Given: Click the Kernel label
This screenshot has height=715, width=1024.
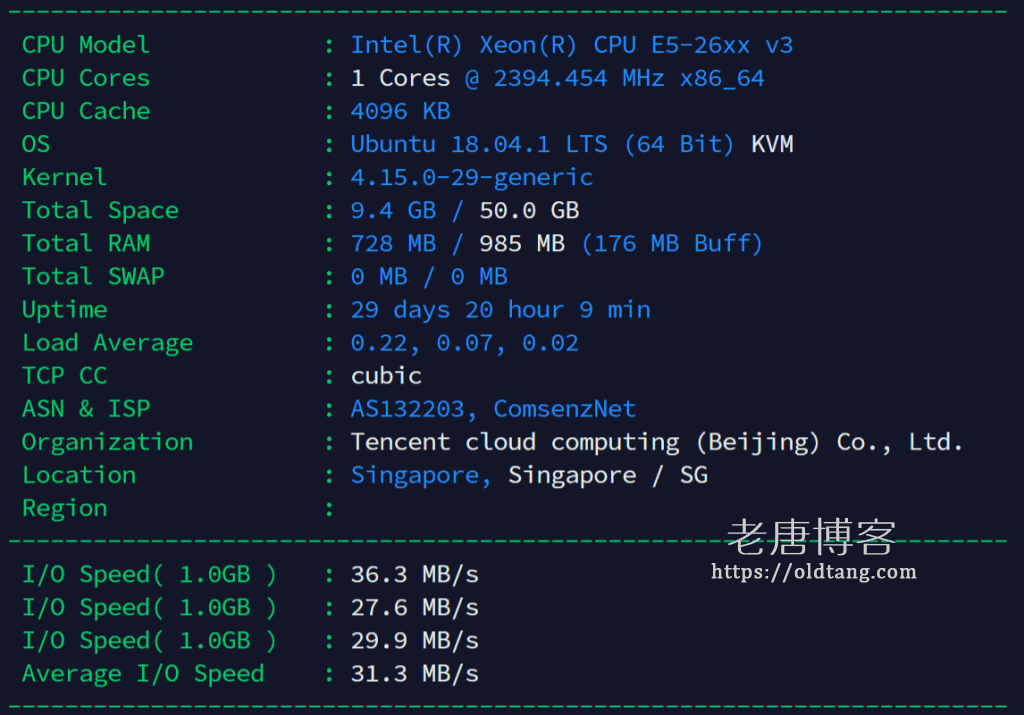Looking at the screenshot, I should (x=64, y=177).
